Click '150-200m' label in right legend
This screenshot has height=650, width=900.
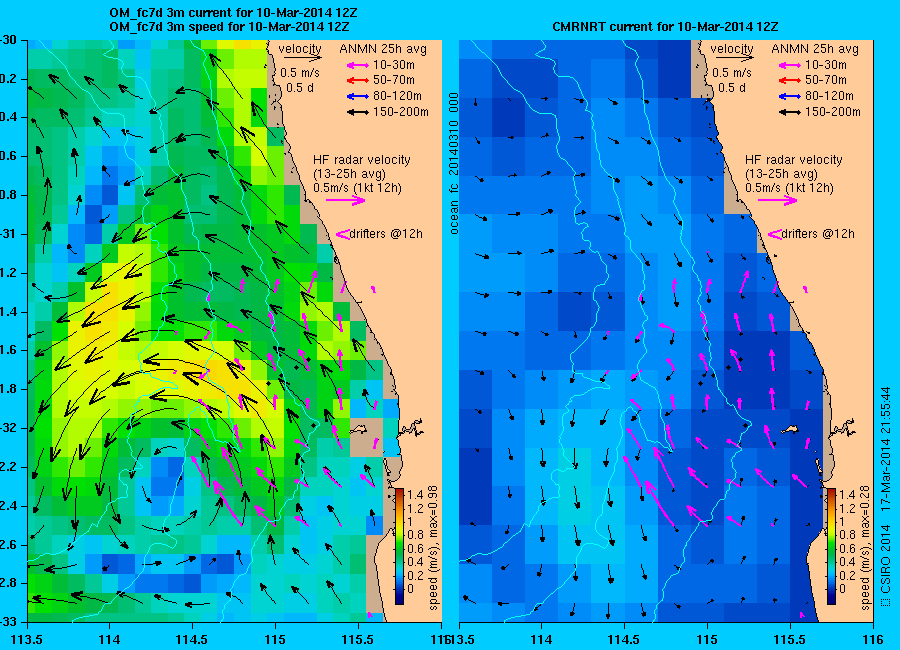(x=832, y=113)
